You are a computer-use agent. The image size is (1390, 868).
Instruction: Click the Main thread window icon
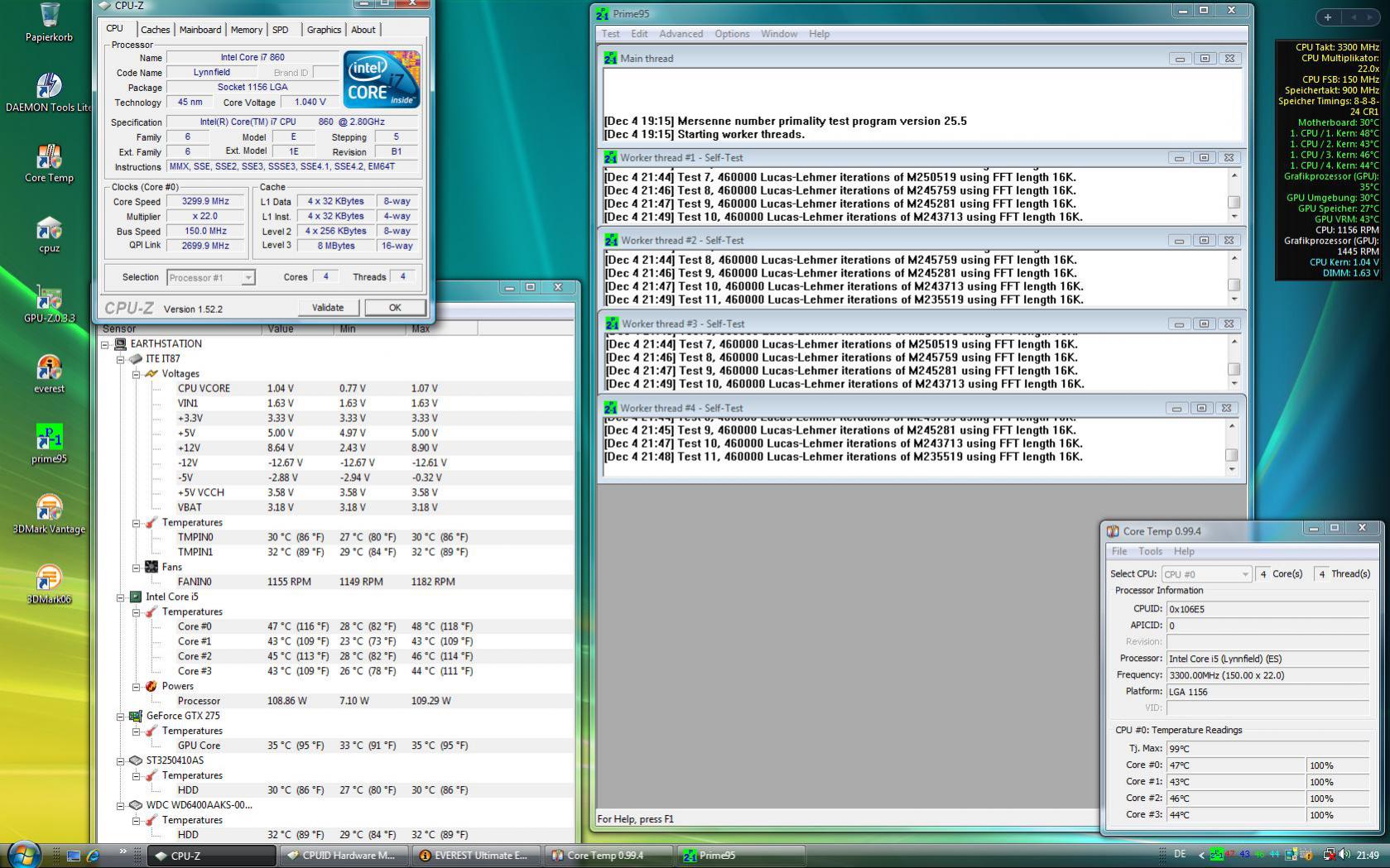click(x=610, y=58)
